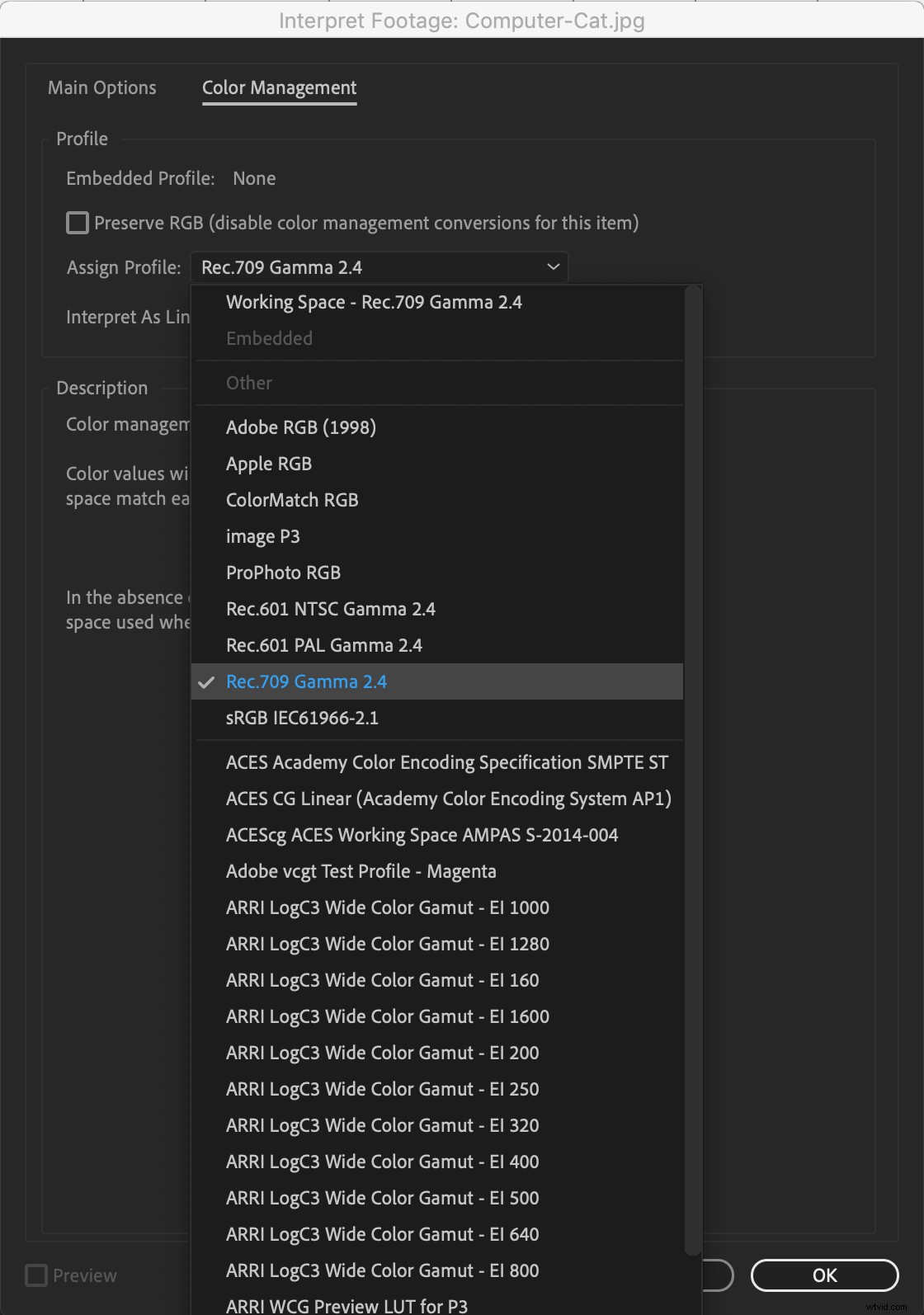
Task: Select Adobe RGB (1998) profile
Action: (x=437, y=427)
